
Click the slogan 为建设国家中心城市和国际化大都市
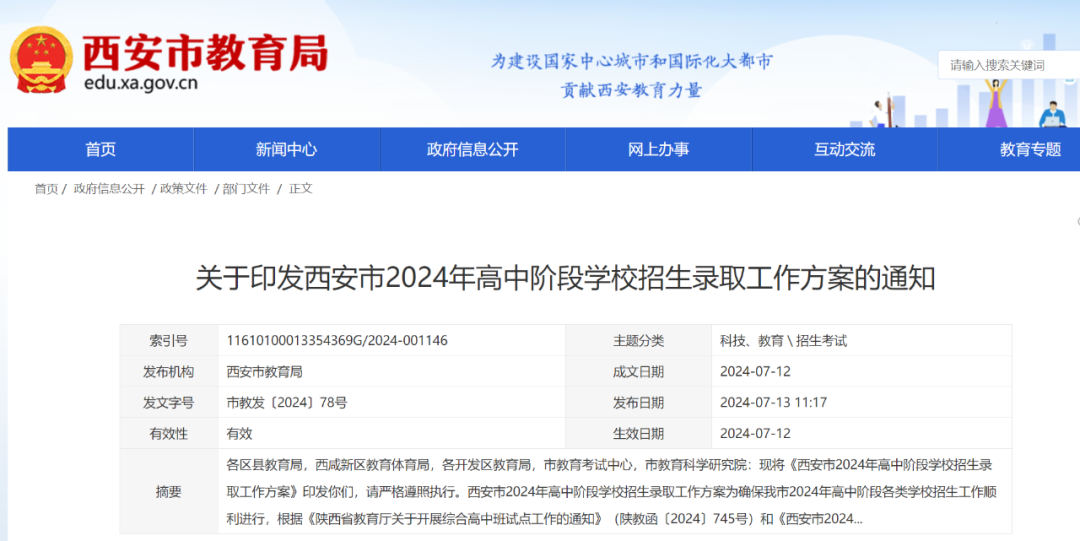click(632, 61)
